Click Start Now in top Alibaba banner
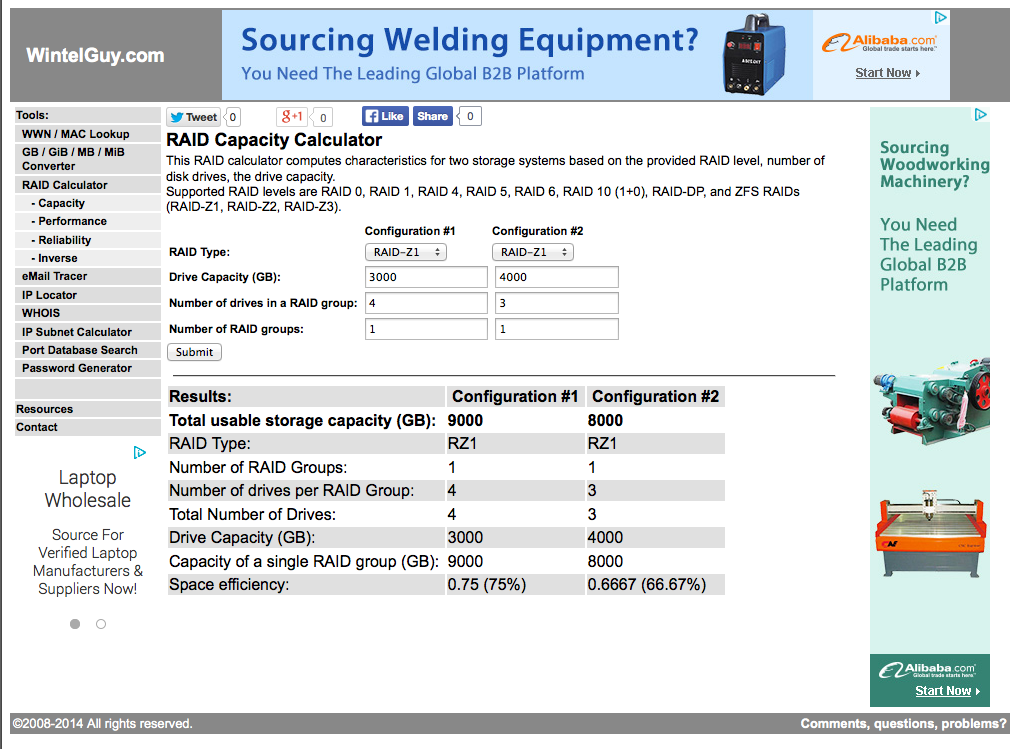1023x749 pixels. pos(887,73)
